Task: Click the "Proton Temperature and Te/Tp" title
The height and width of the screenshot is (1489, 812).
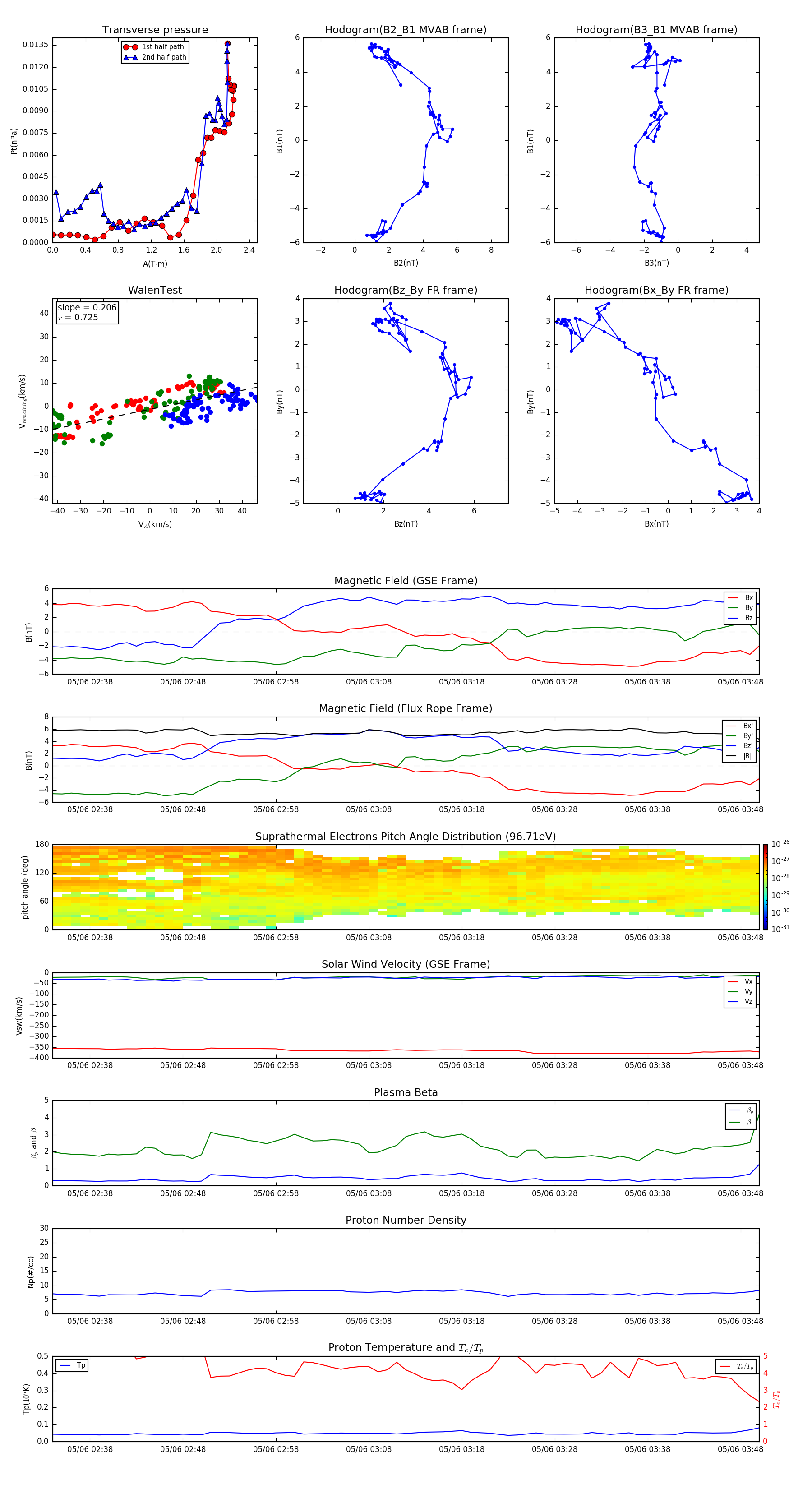Action: (406, 1347)
